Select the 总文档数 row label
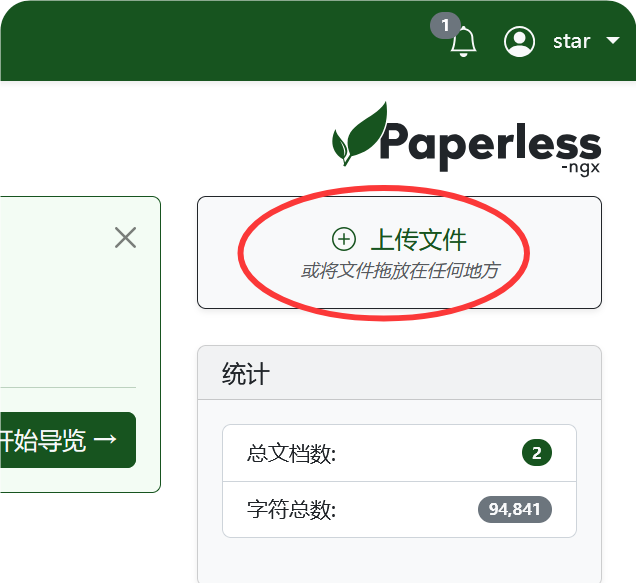Viewport: 636px width, 583px height. tap(292, 454)
